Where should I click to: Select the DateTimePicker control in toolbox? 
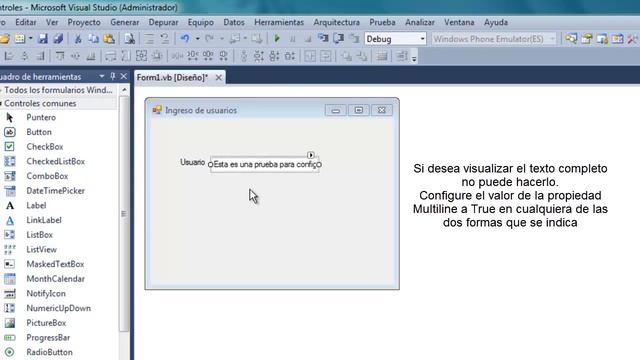point(55,191)
